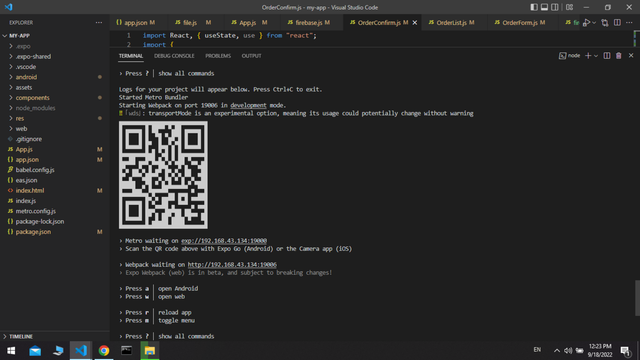
Task: Split the terminal panel
Action: [x=607, y=56]
